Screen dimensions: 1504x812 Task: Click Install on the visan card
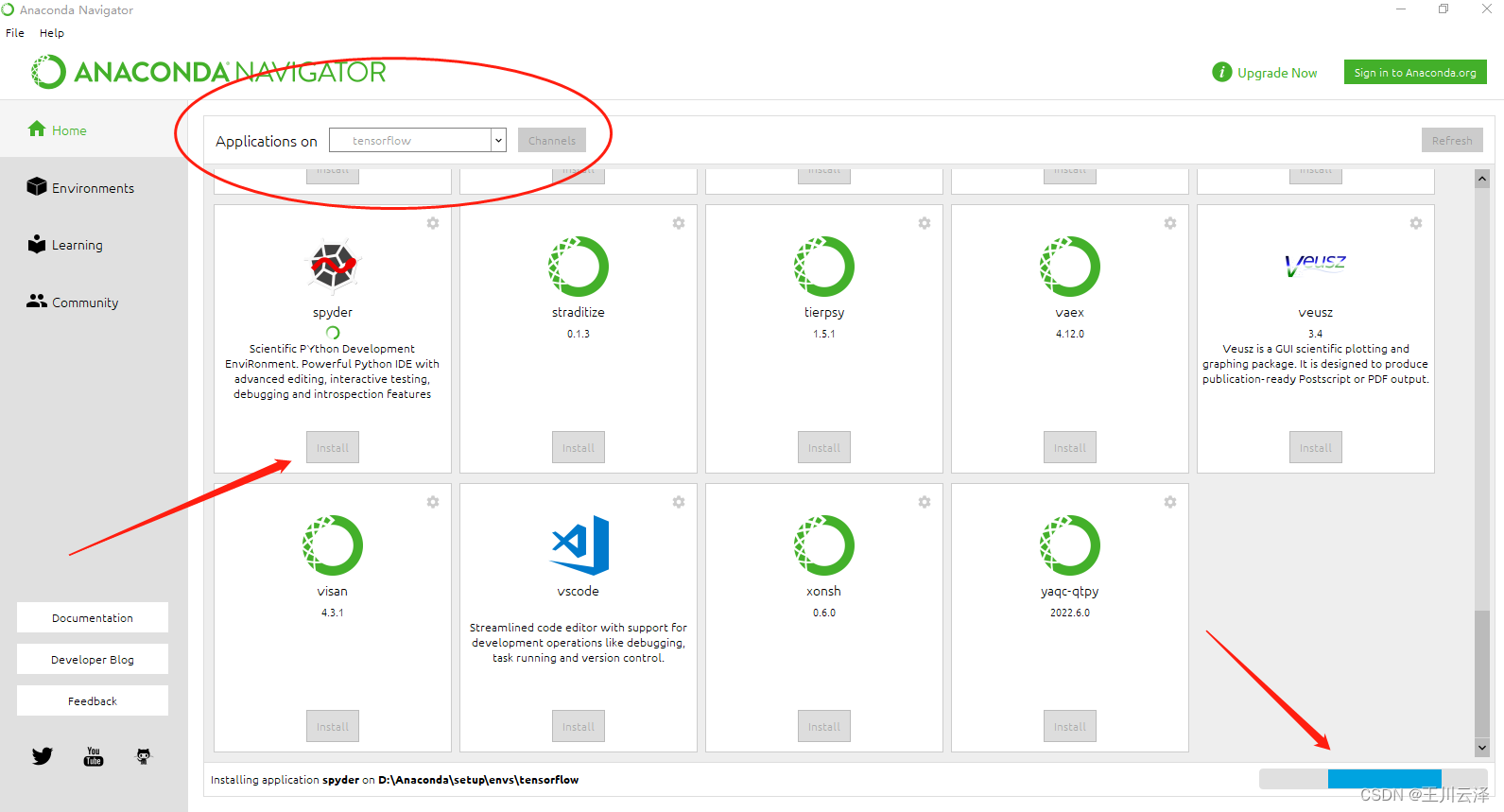click(x=333, y=726)
